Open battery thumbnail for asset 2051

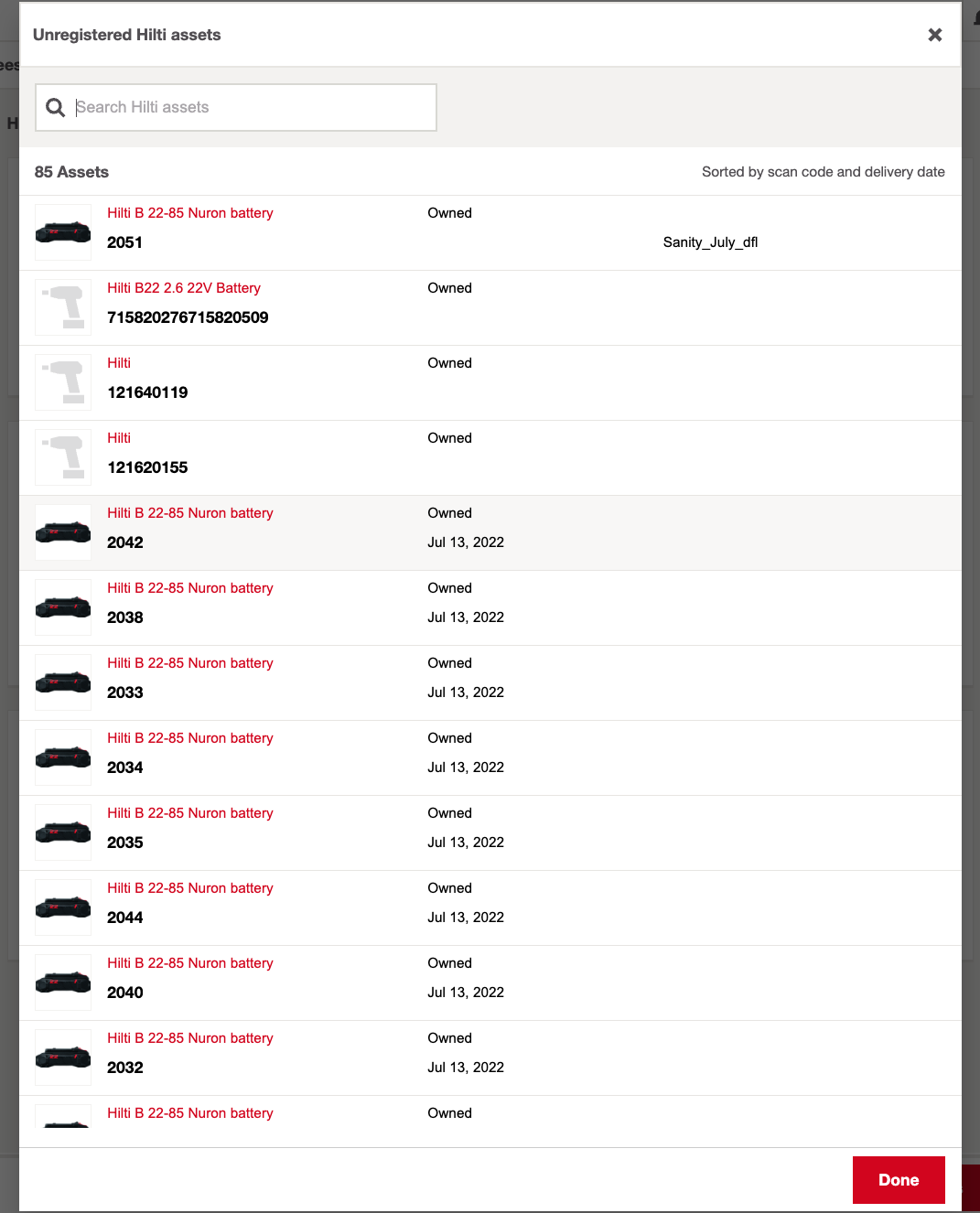coord(63,232)
